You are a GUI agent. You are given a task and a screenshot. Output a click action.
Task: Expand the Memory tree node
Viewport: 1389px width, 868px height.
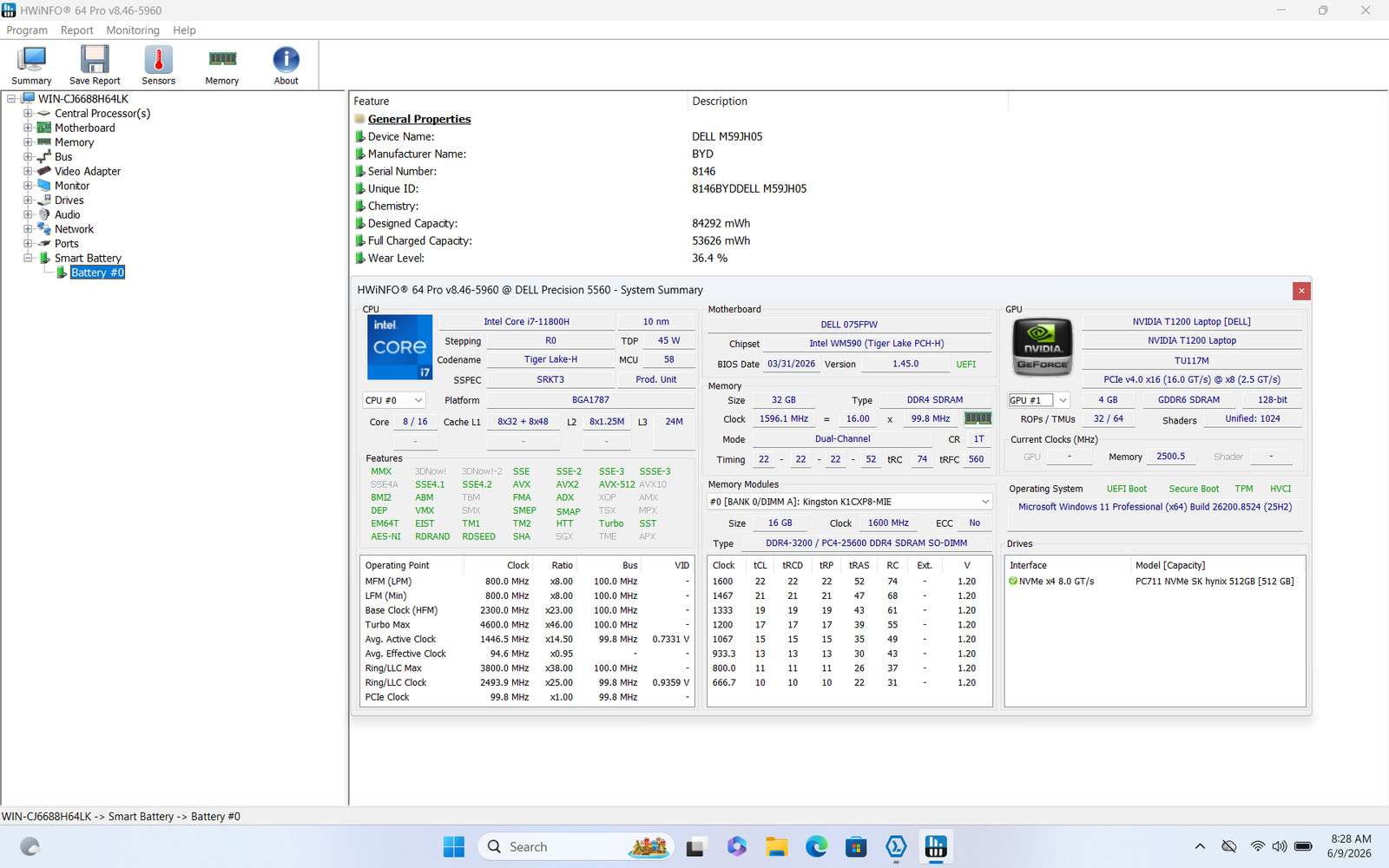(x=28, y=142)
